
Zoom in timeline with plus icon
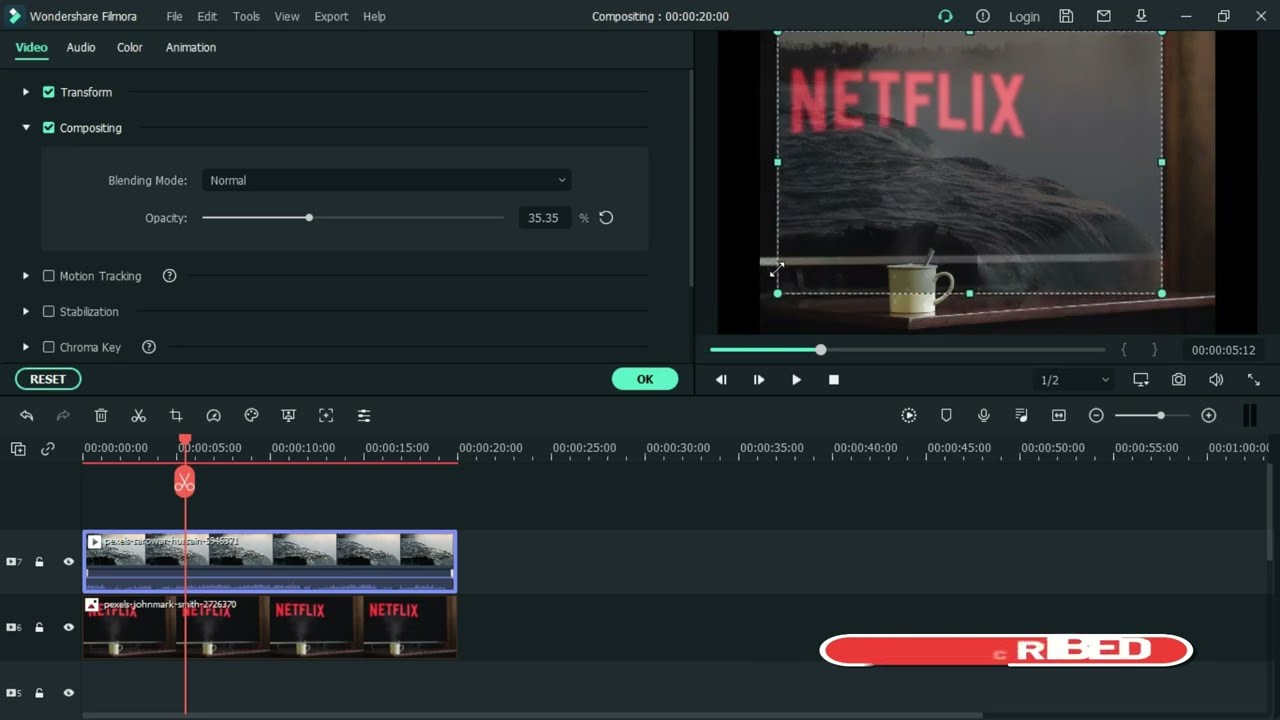(1209, 415)
